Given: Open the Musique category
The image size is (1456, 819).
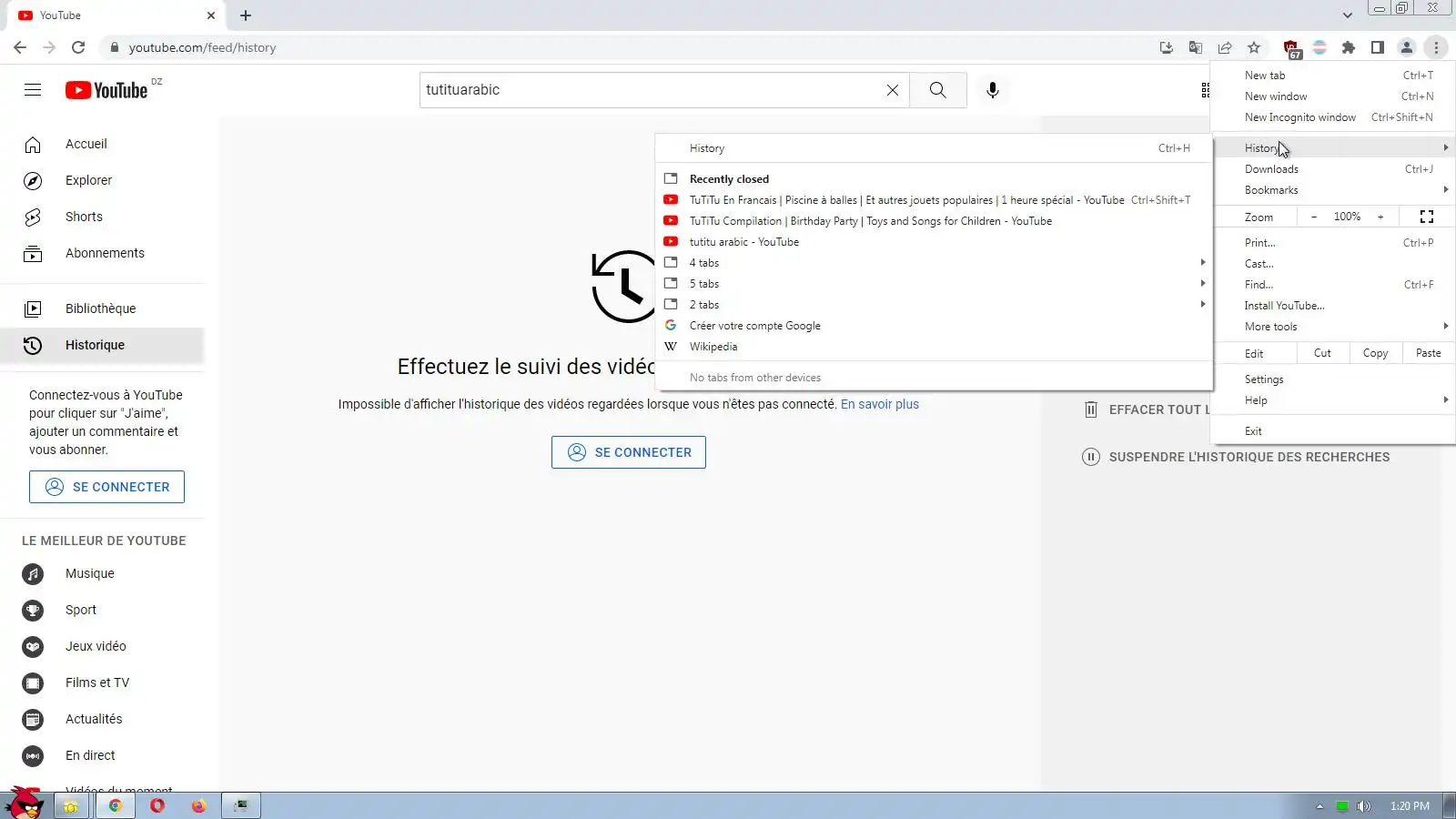Looking at the screenshot, I should [102, 573].
